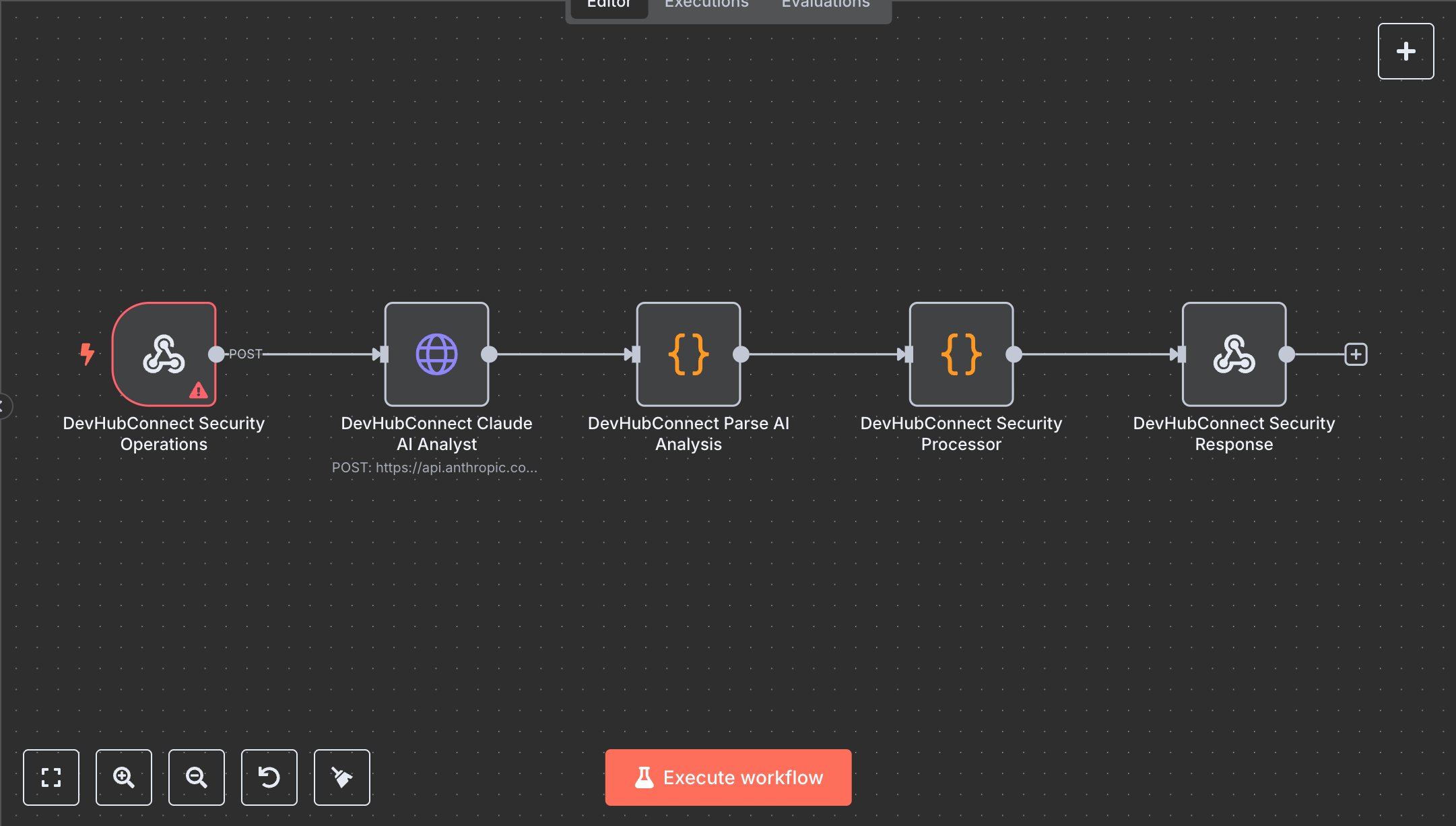Open the DevHubConnect Security Response node
This screenshot has width=1456, height=826.
[1234, 354]
